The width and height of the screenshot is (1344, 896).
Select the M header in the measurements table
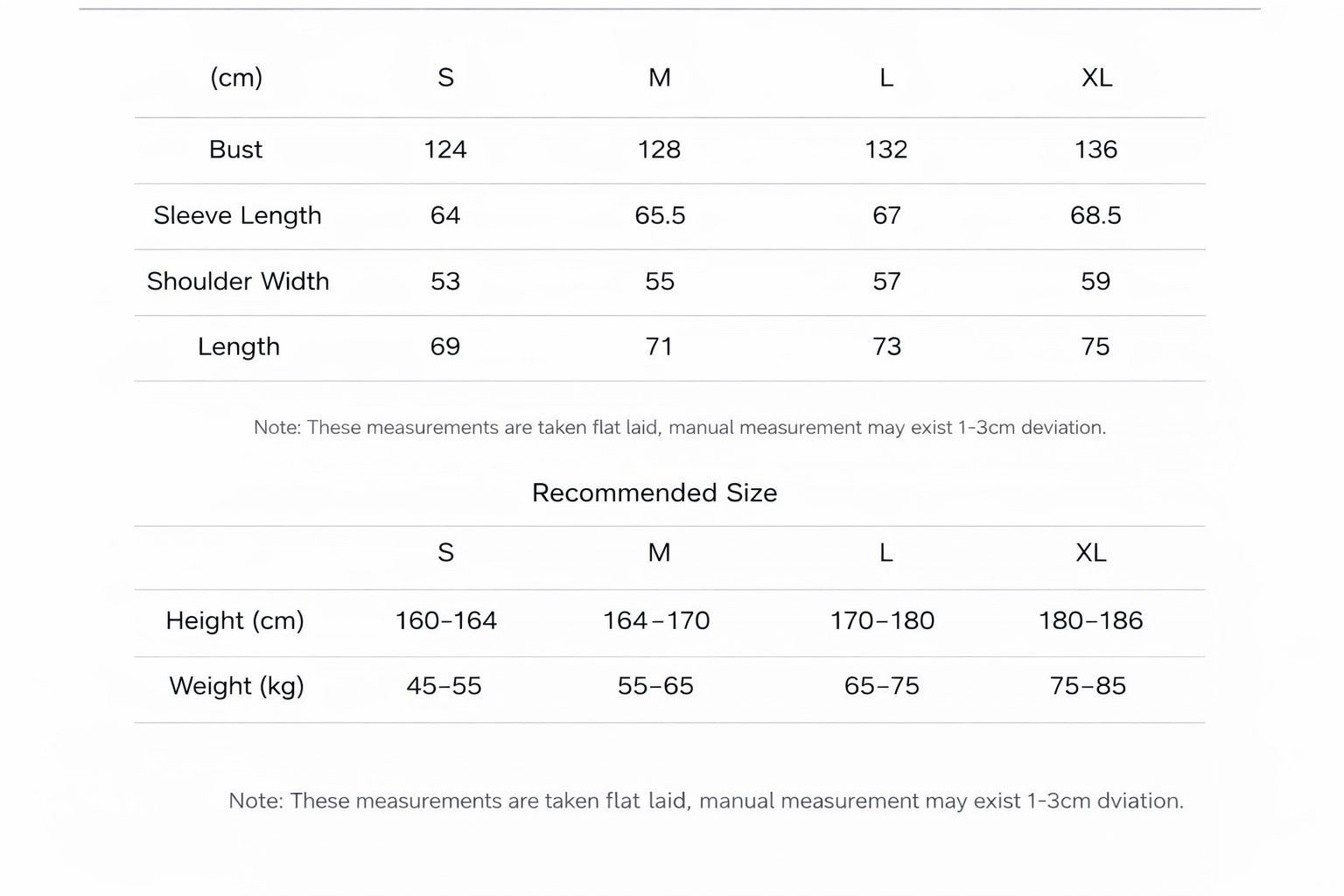[660, 78]
